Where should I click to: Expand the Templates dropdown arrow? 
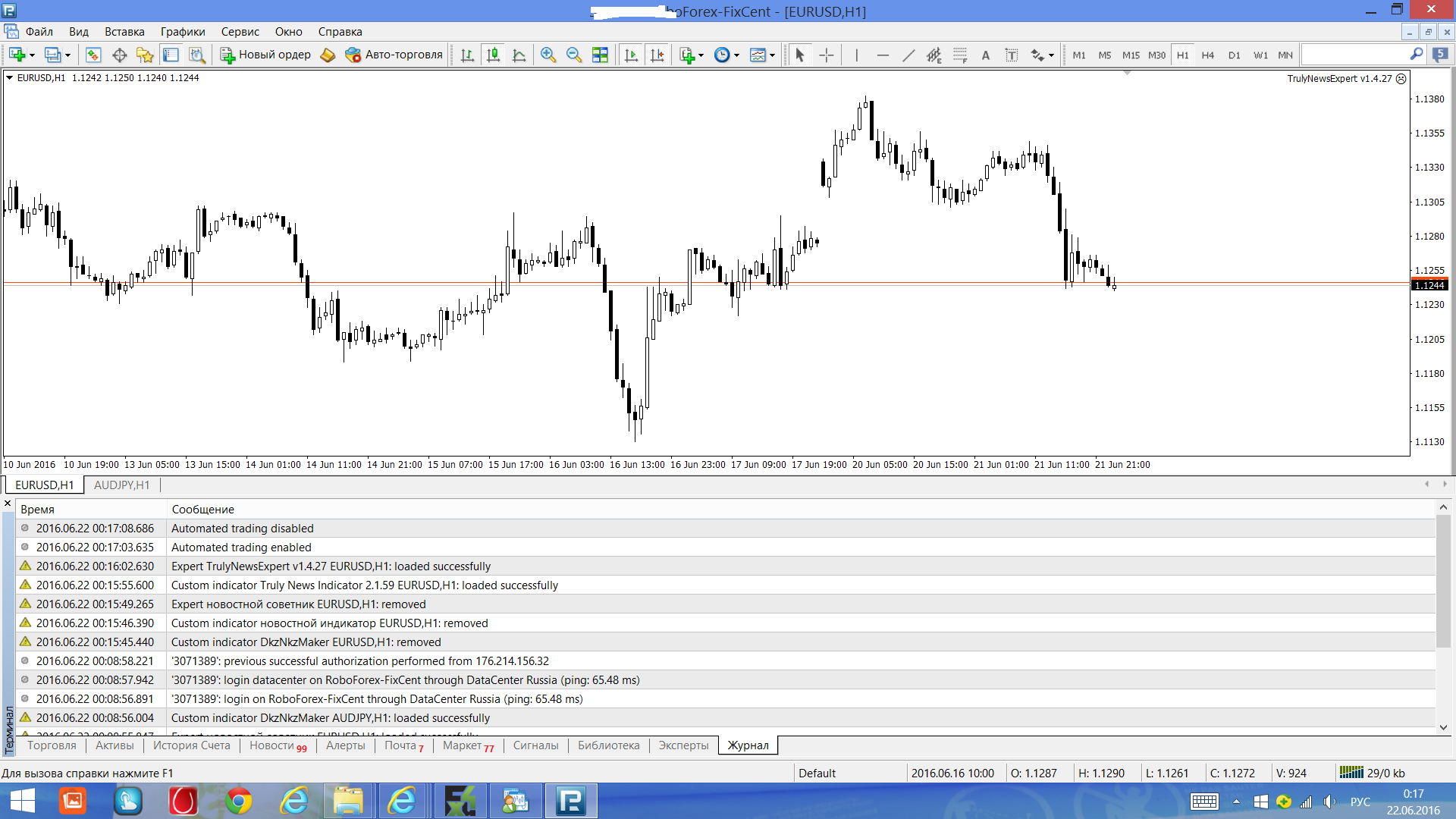(772, 55)
